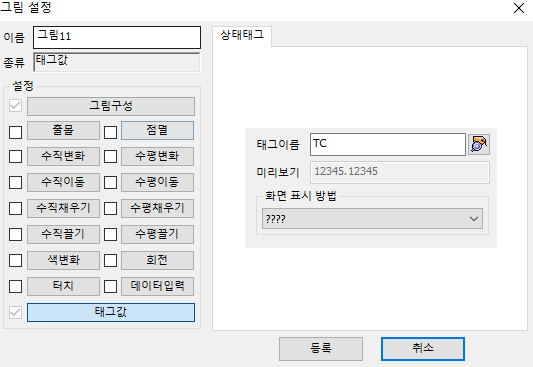Expand the 화면 표시 방법 dropdown
Screen dimensions: 533x367
372,219
